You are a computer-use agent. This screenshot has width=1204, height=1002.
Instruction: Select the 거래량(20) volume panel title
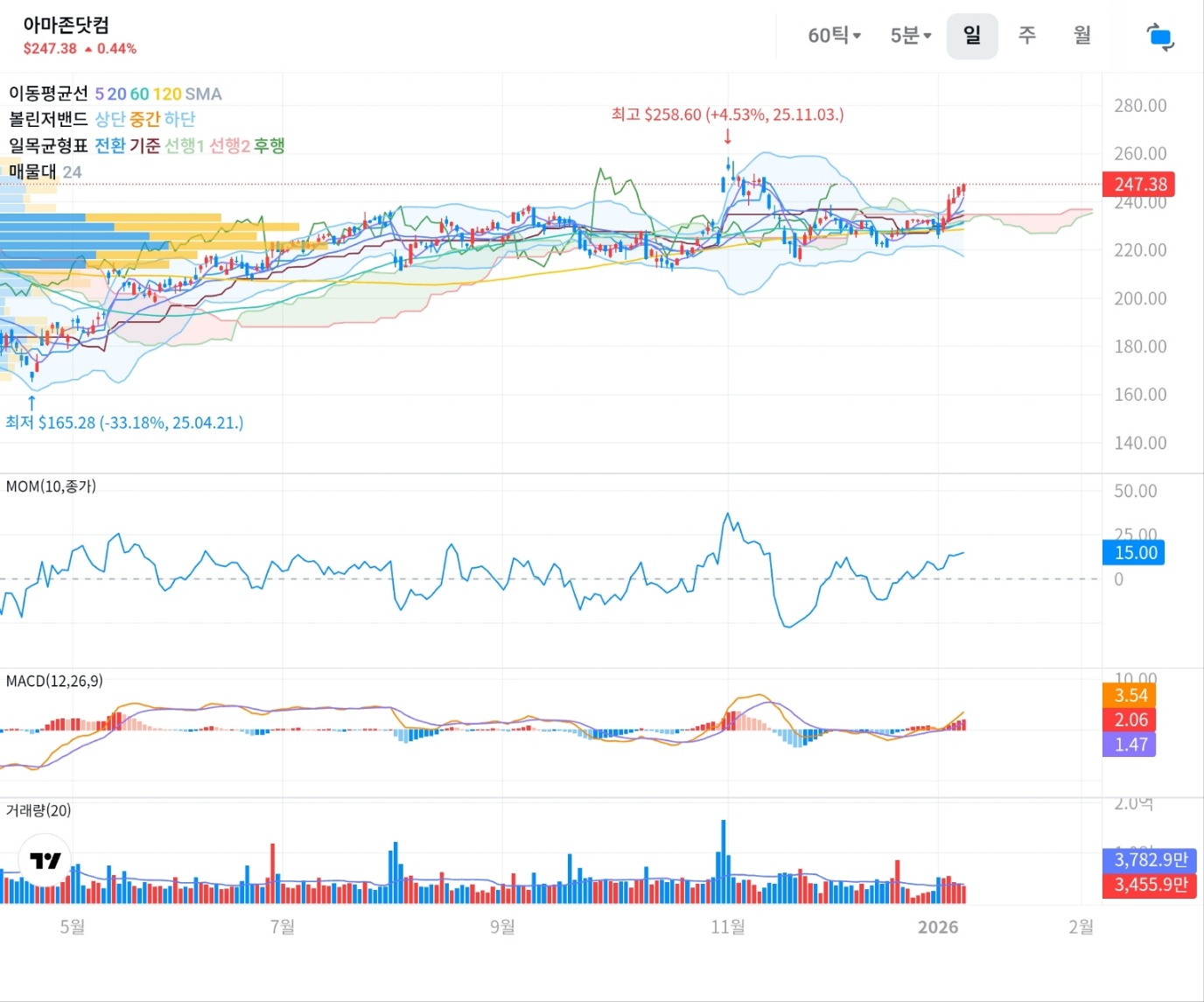pyautogui.click(x=38, y=810)
